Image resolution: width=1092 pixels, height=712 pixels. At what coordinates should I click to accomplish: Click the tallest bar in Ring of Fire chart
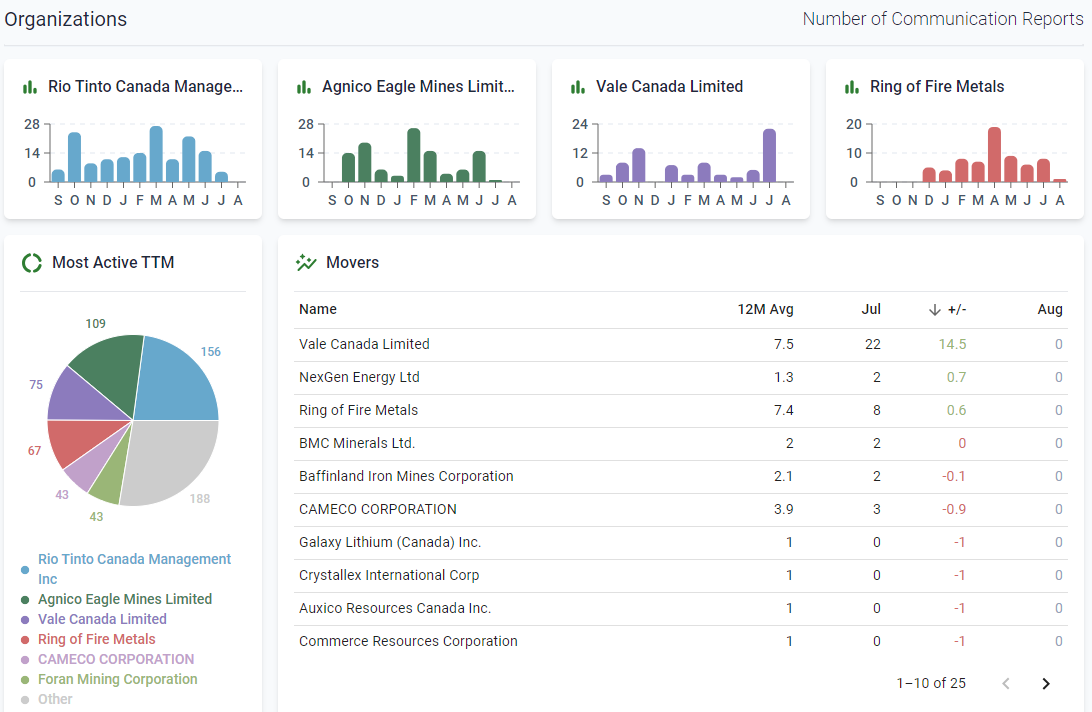pyautogui.click(x=994, y=155)
